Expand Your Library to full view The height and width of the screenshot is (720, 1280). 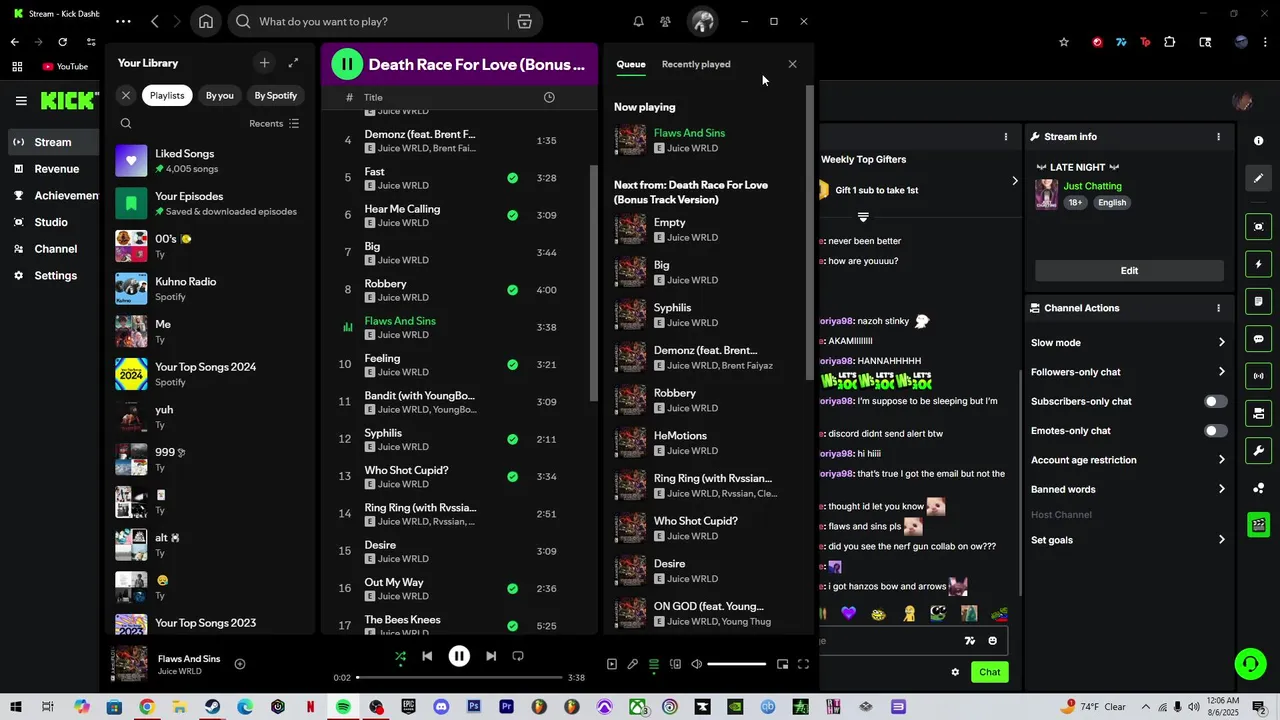click(x=293, y=63)
